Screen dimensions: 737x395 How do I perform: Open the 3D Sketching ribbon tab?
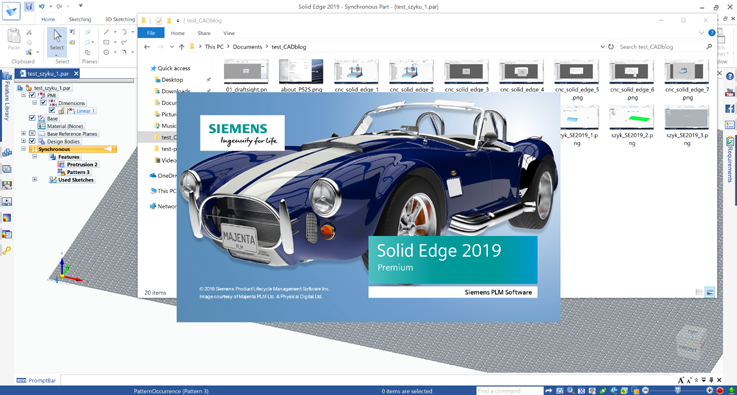[x=120, y=19]
